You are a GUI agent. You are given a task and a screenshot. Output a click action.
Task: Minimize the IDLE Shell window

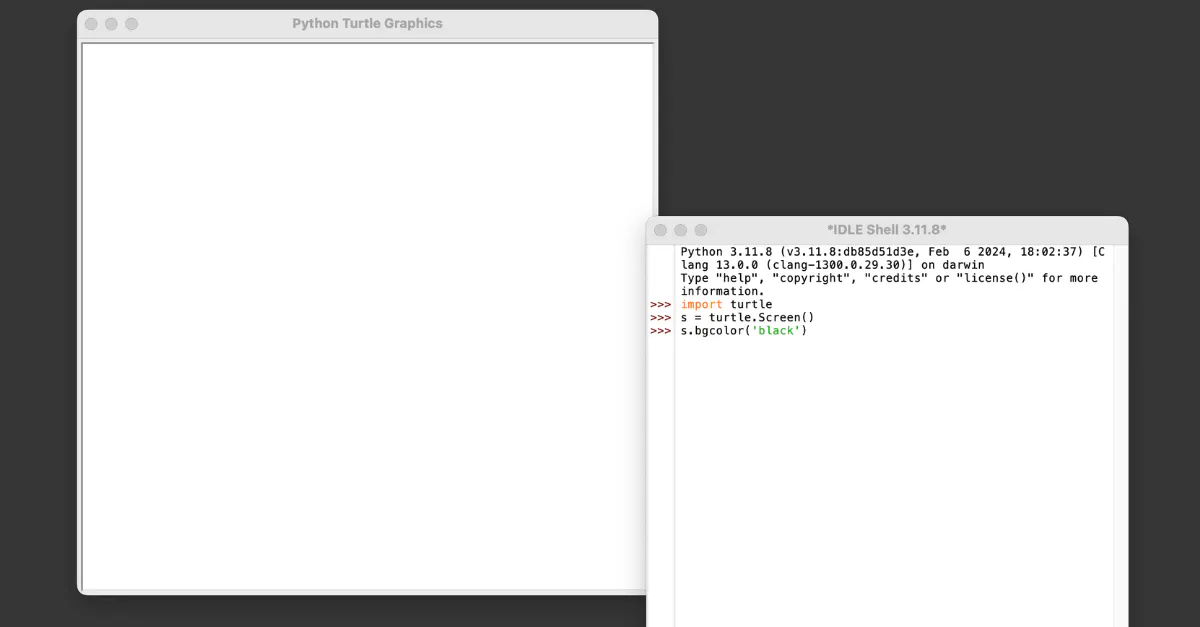click(681, 230)
